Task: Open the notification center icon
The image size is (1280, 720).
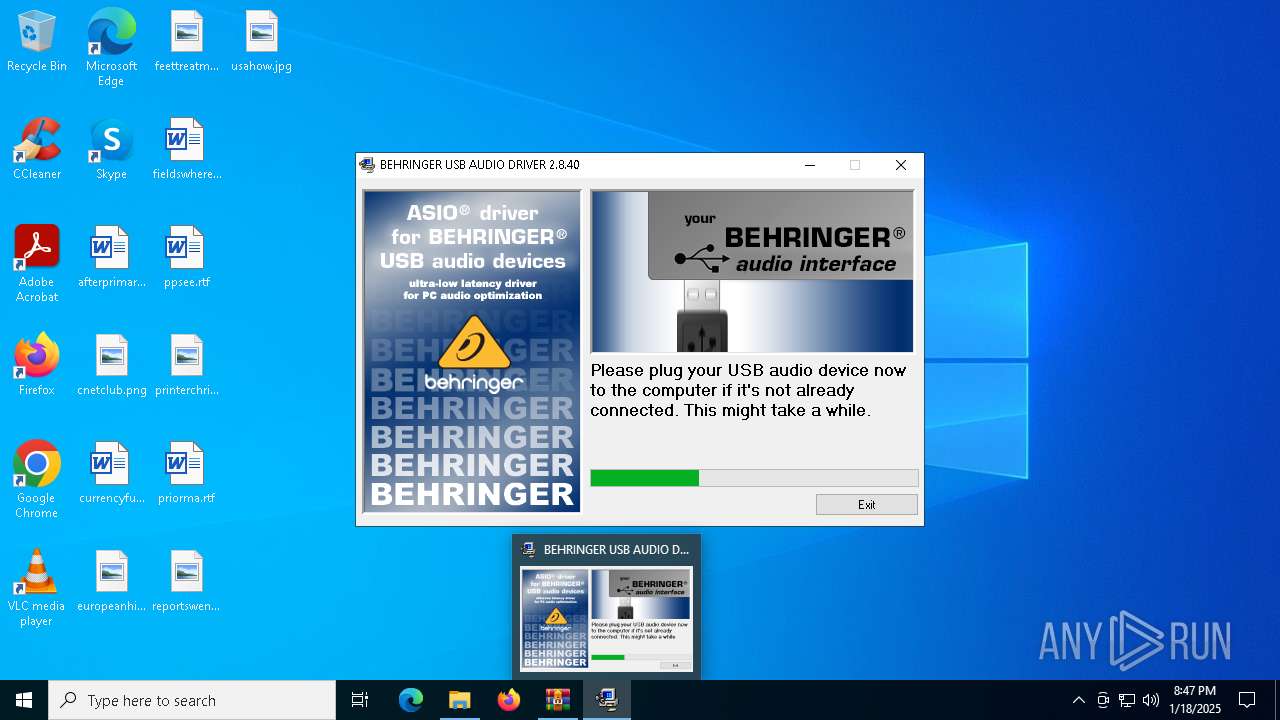Action: point(1247,700)
